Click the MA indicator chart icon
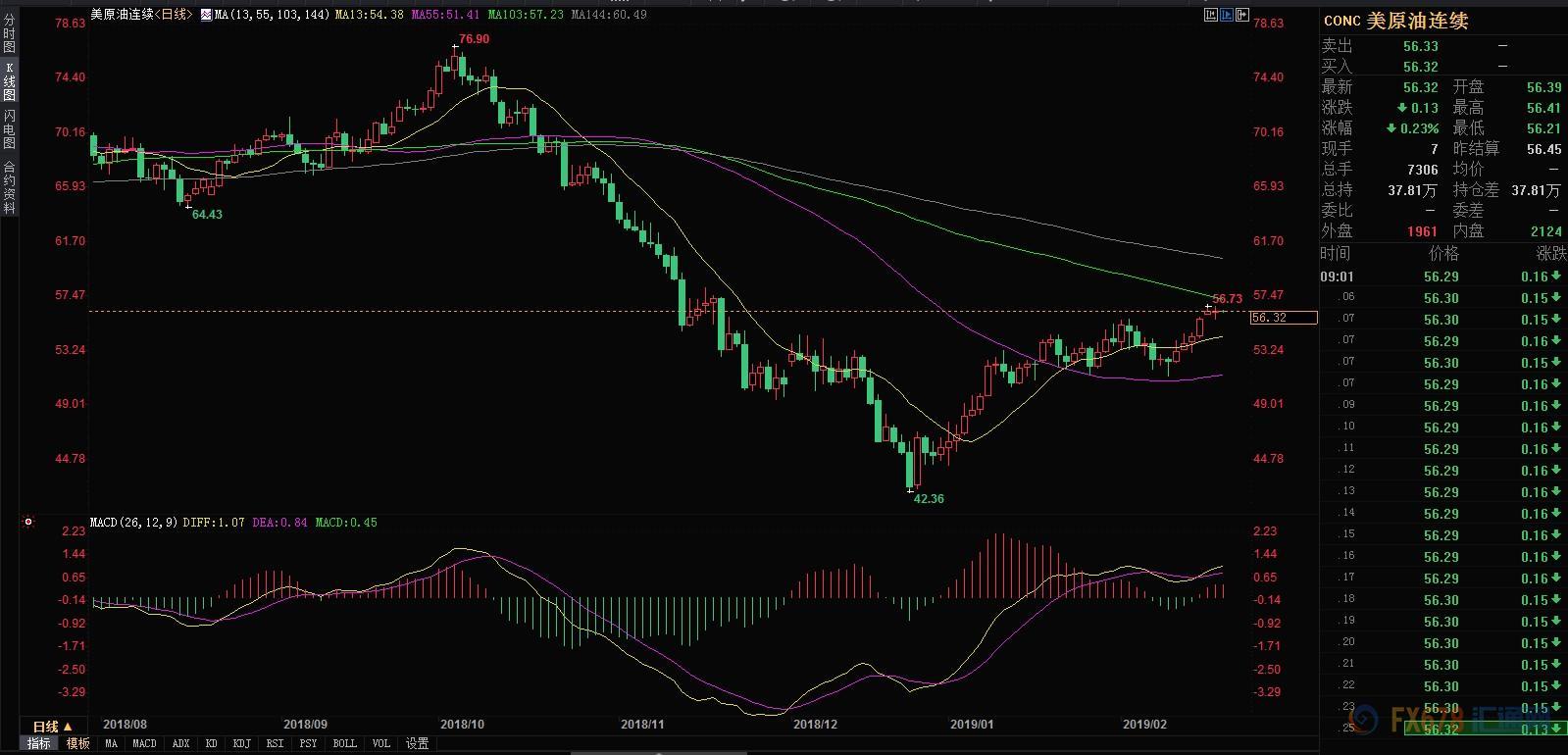Screen dimensions: 1568x755 point(205,15)
